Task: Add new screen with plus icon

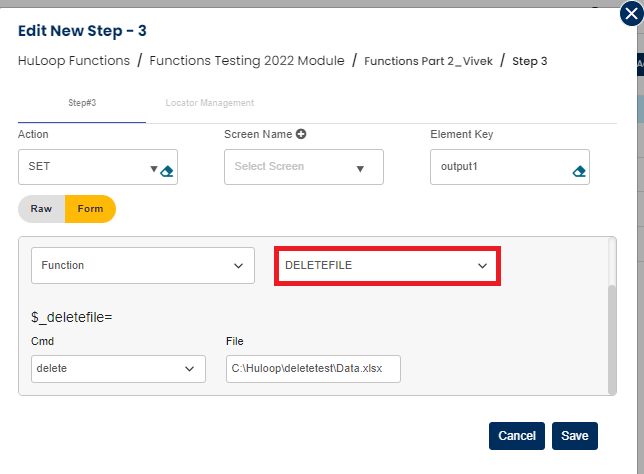Action: [x=301, y=134]
